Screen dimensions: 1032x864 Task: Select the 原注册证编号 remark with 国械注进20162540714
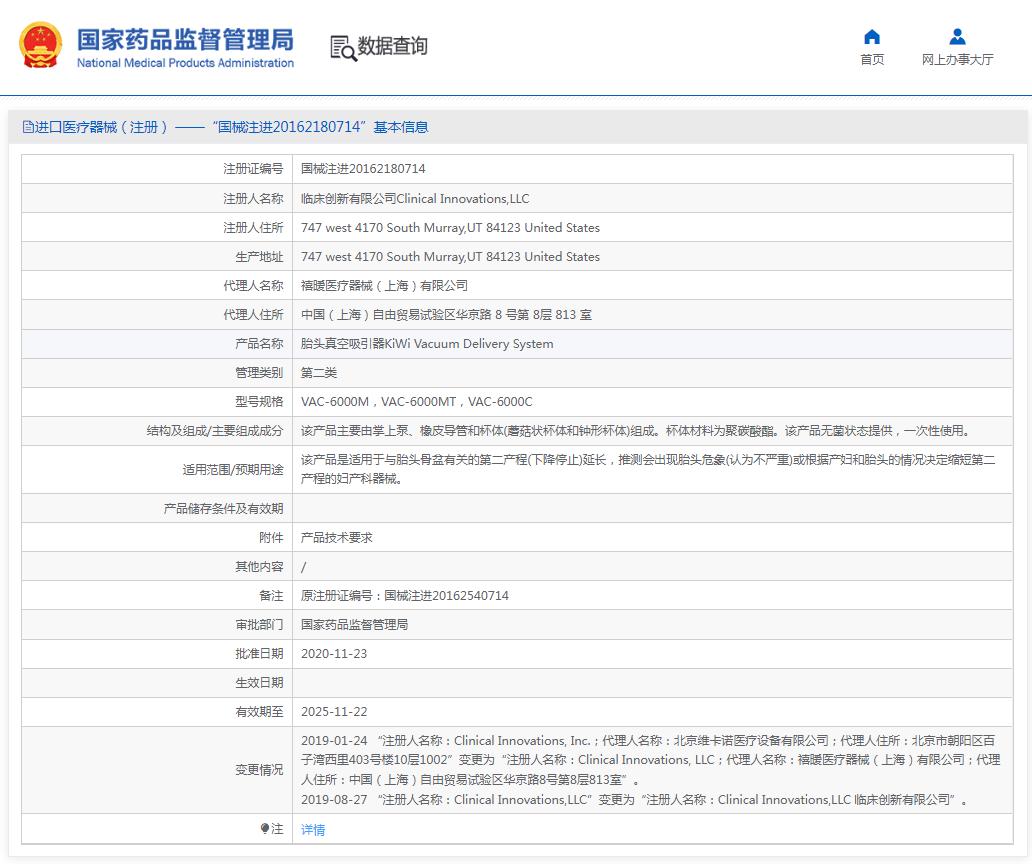pos(405,595)
